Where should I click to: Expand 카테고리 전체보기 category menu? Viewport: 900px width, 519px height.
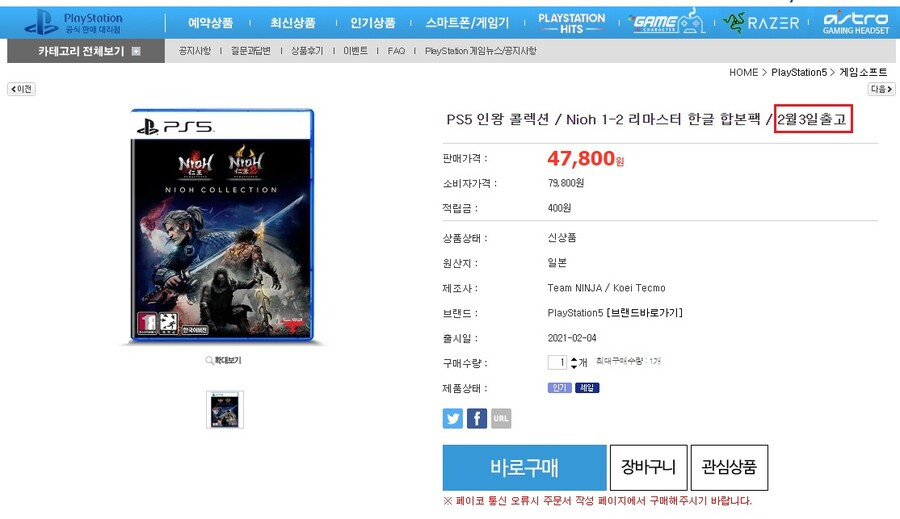86,51
